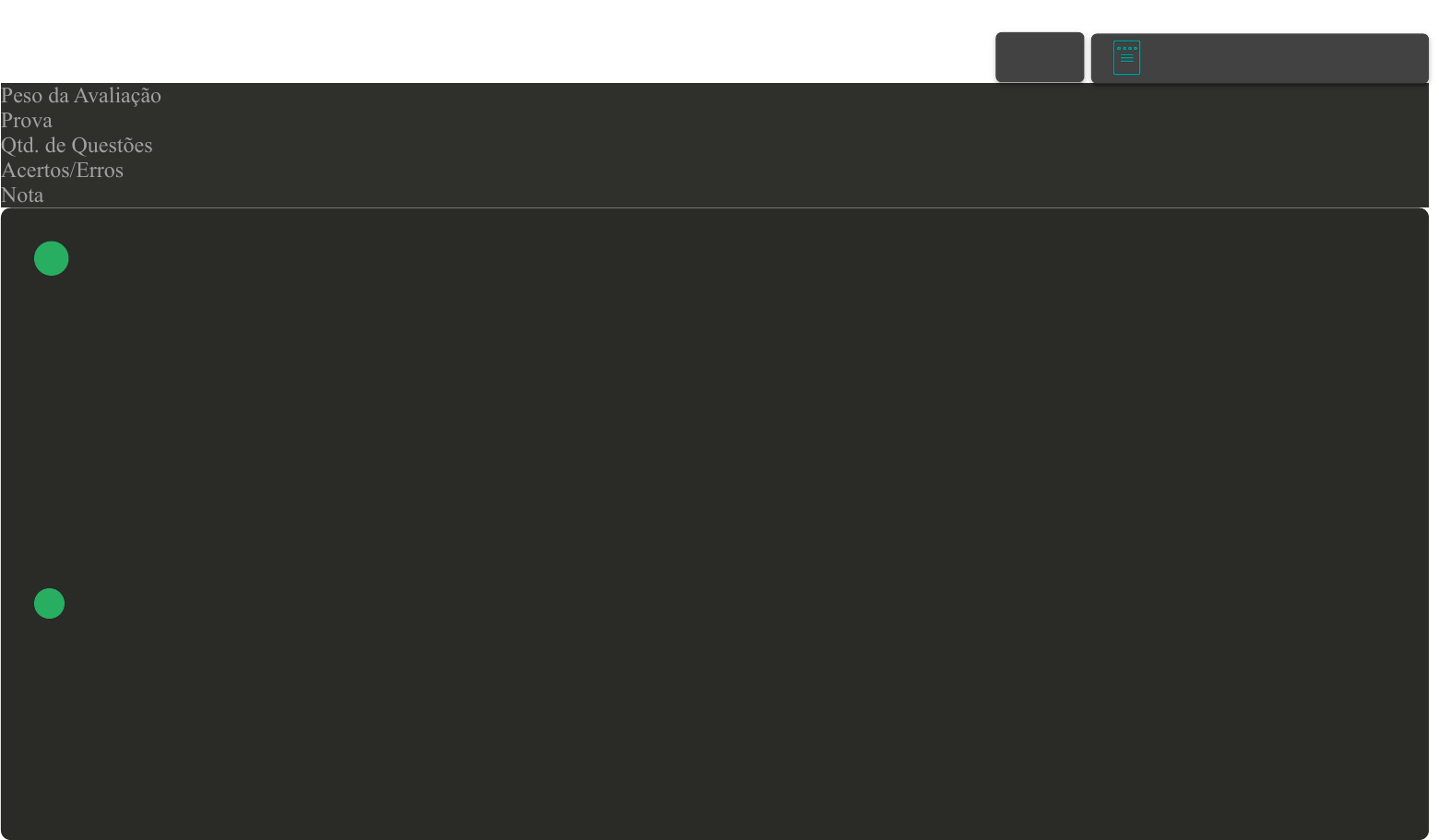Screen dimensions: 1439x840
Task: Click empty space right of the document icon
Action: pyautogui.click(x=1284, y=58)
